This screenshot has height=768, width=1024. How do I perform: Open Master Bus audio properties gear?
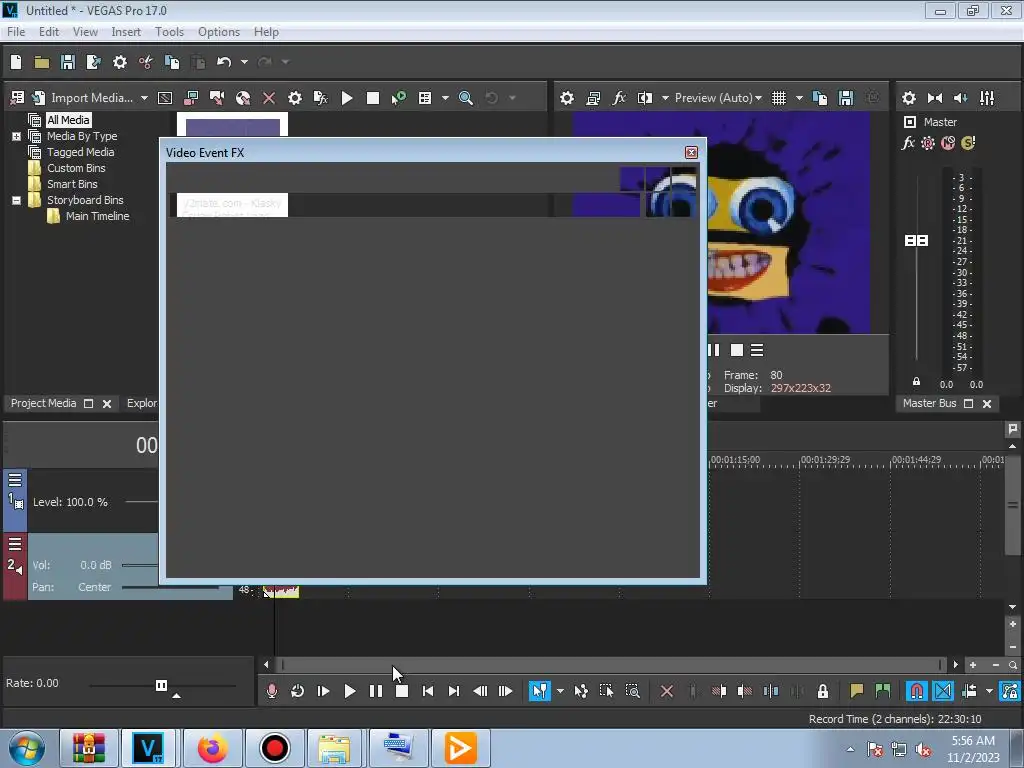[909, 98]
